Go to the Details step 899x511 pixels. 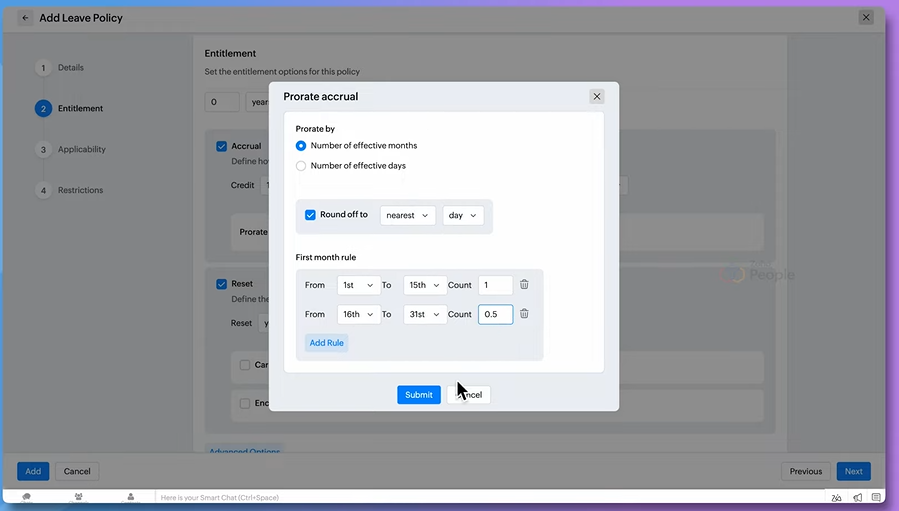click(70, 68)
